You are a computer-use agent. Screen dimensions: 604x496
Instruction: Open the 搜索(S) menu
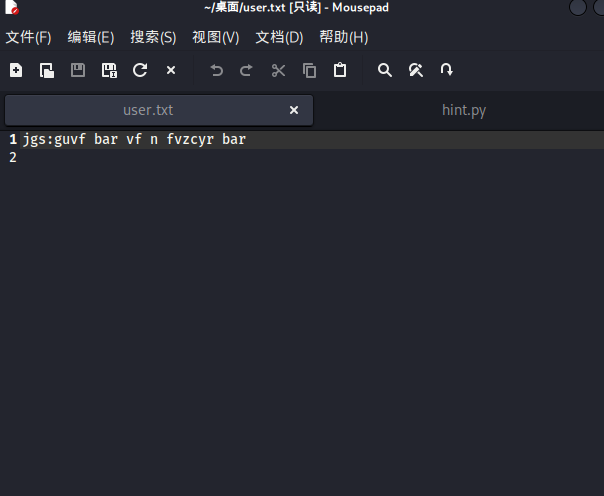[153, 37]
